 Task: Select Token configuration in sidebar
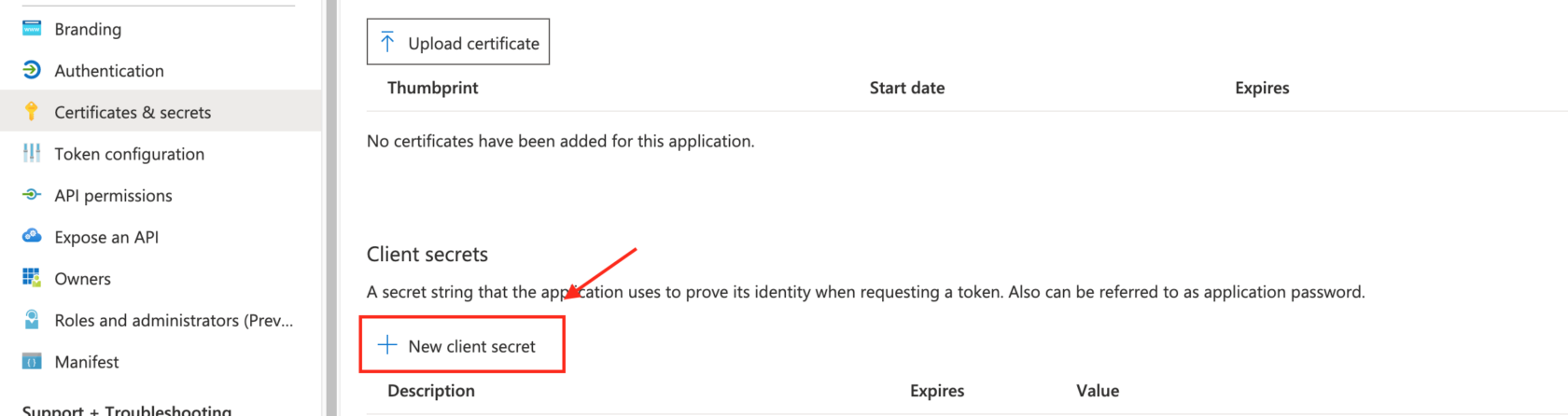point(129,154)
